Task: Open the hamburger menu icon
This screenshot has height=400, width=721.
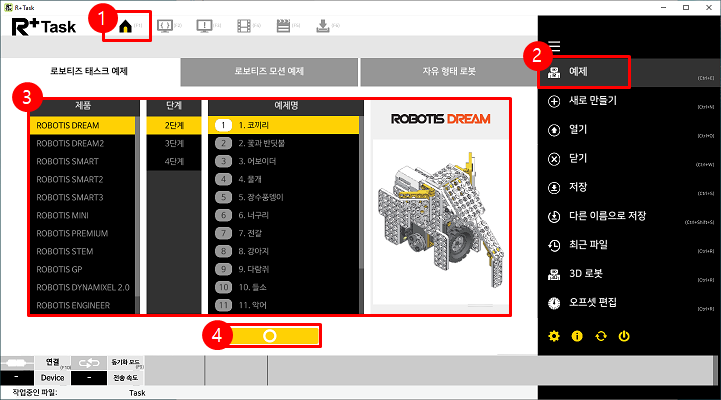Action: (554, 46)
